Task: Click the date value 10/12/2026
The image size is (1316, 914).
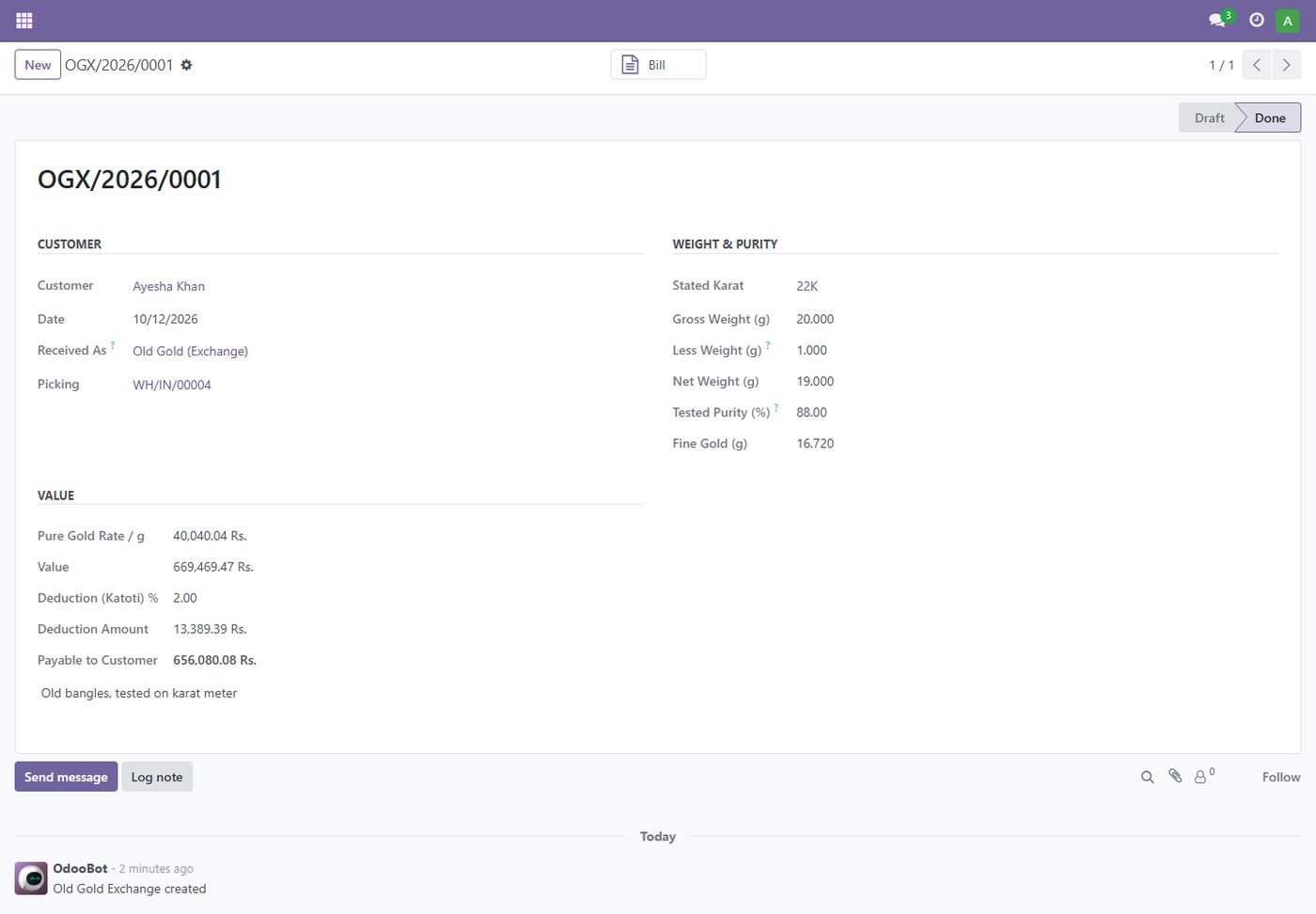Action: click(165, 319)
